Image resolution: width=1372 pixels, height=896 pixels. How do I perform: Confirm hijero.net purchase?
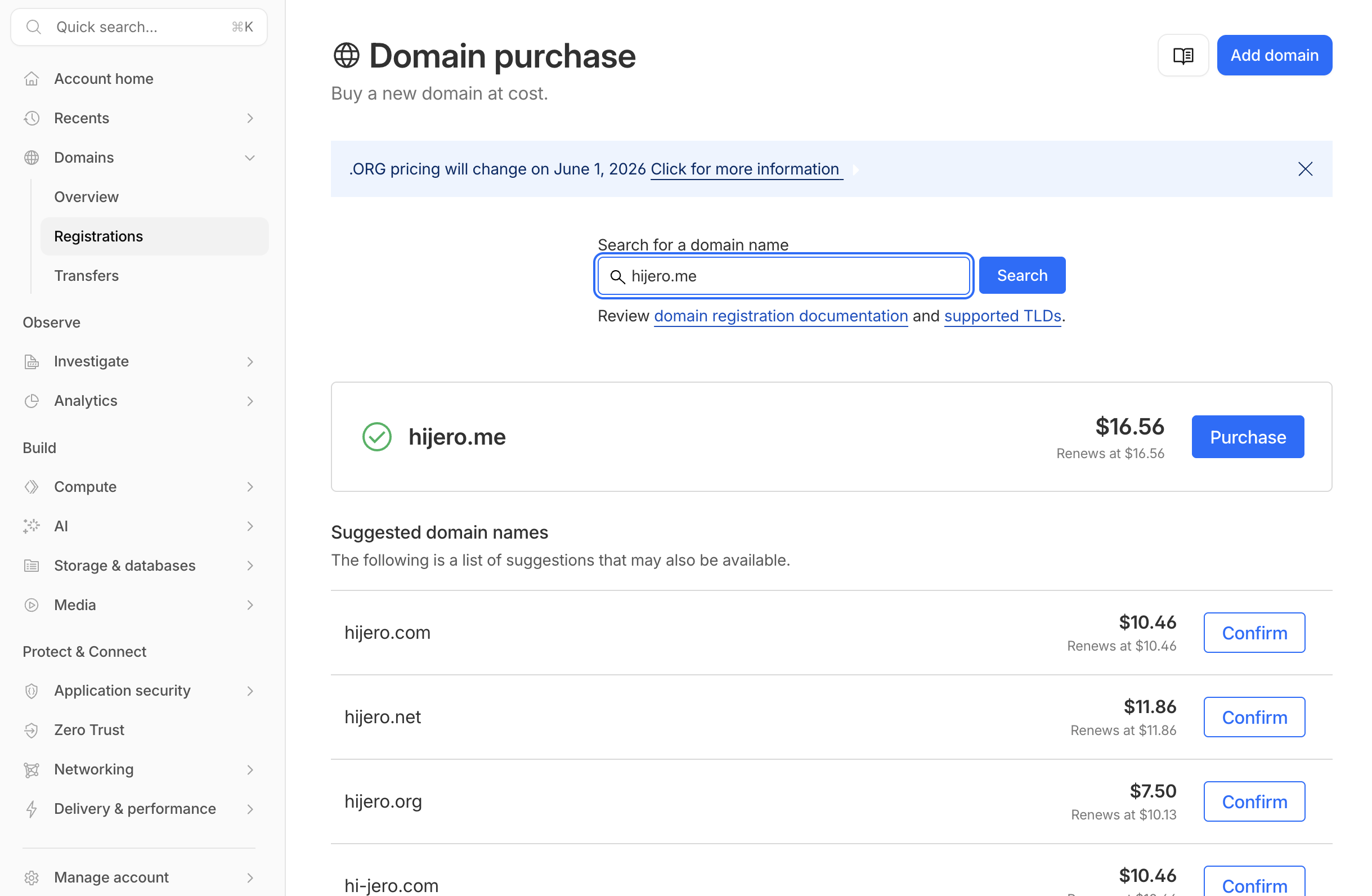1254,717
